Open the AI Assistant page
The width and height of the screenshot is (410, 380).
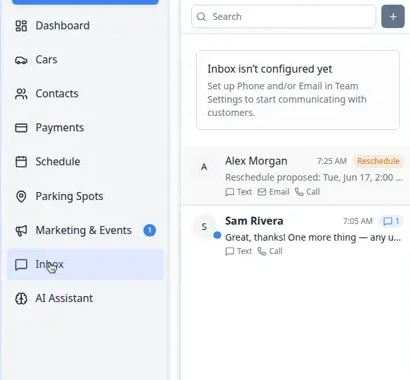click(x=85, y=298)
